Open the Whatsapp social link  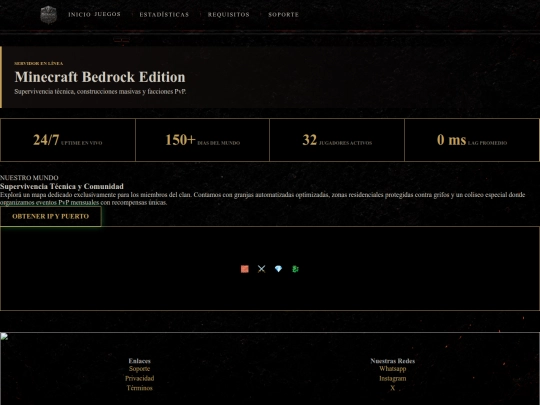pos(393,369)
